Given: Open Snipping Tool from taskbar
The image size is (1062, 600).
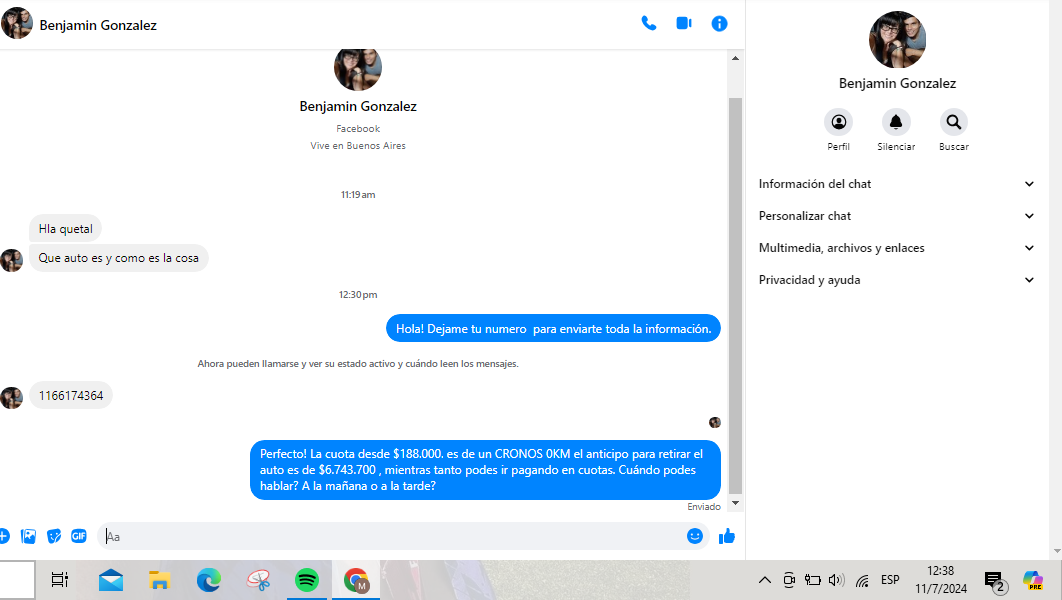Looking at the screenshot, I should 258,580.
